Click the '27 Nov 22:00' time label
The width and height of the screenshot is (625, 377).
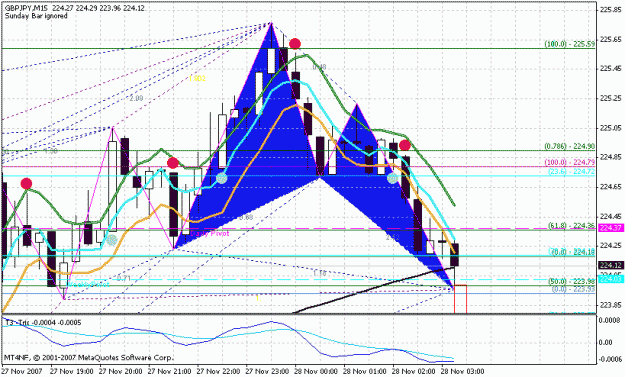click(218, 371)
